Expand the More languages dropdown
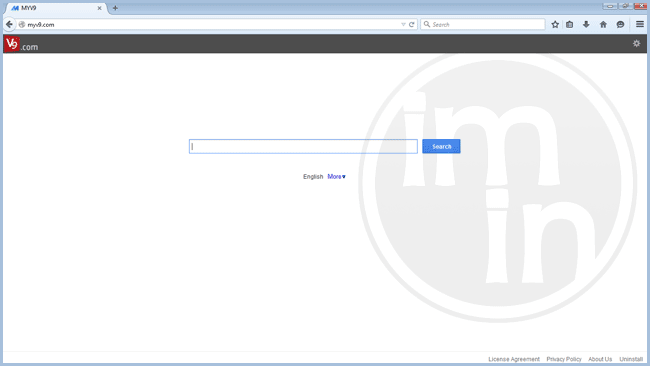The height and width of the screenshot is (366, 650). point(336,177)
